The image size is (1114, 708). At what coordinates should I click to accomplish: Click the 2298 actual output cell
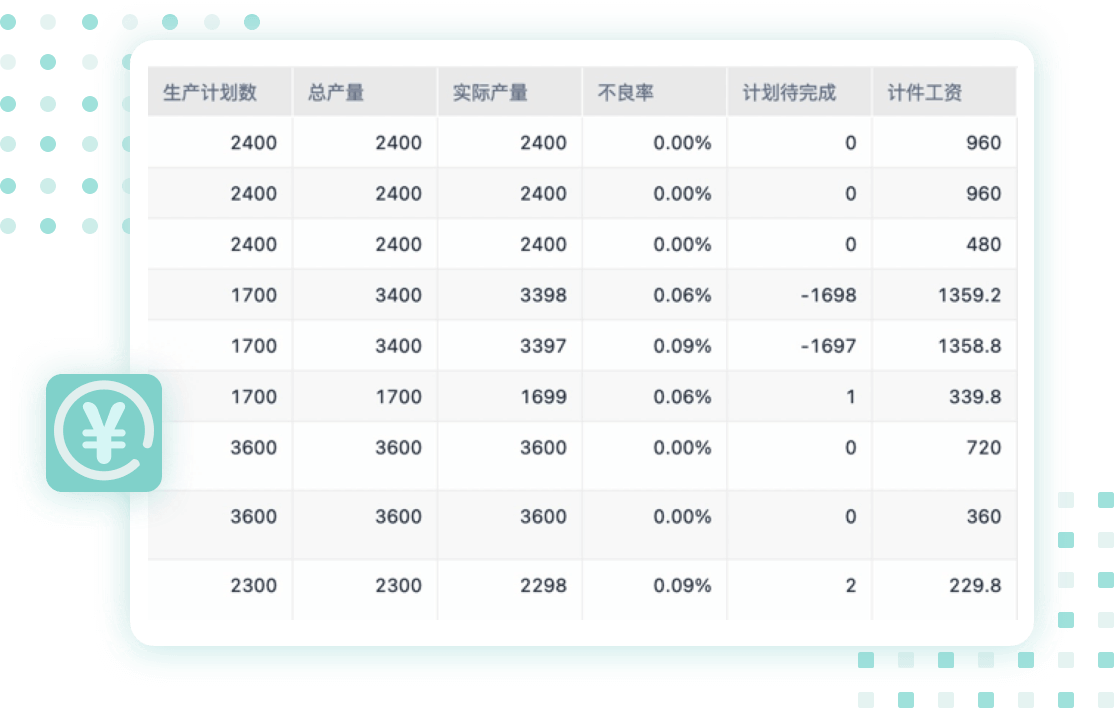(x=510, y=589)
